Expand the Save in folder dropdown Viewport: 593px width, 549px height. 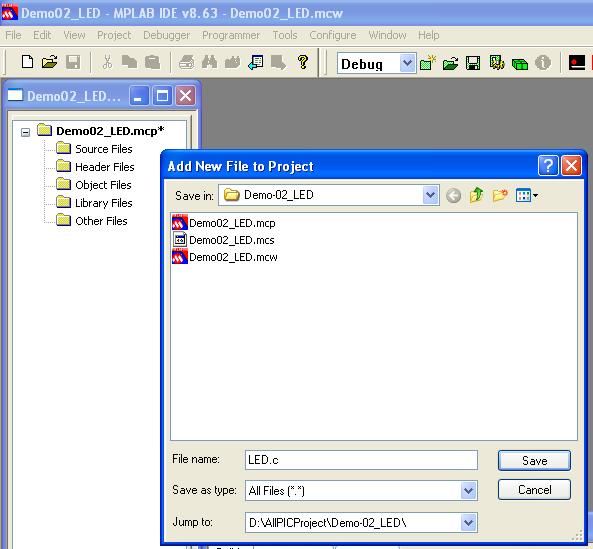pos(430,195)
